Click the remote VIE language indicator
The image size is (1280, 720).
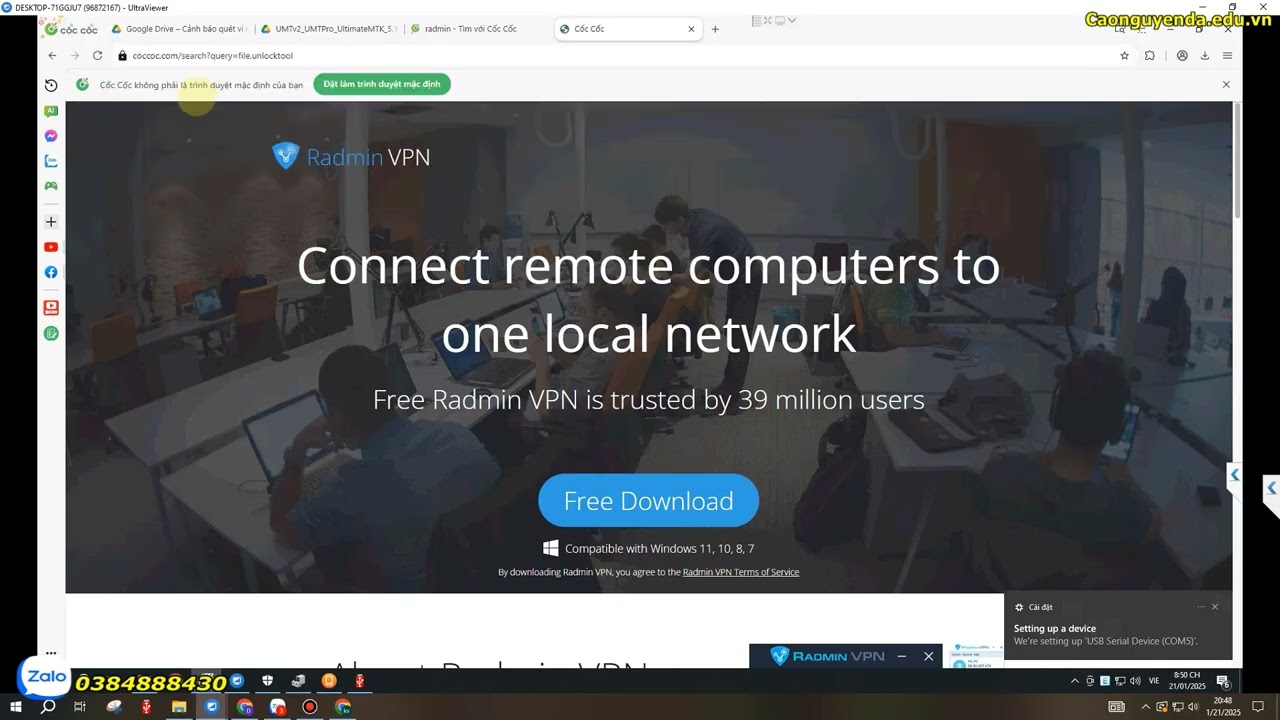pos(1154,681)
